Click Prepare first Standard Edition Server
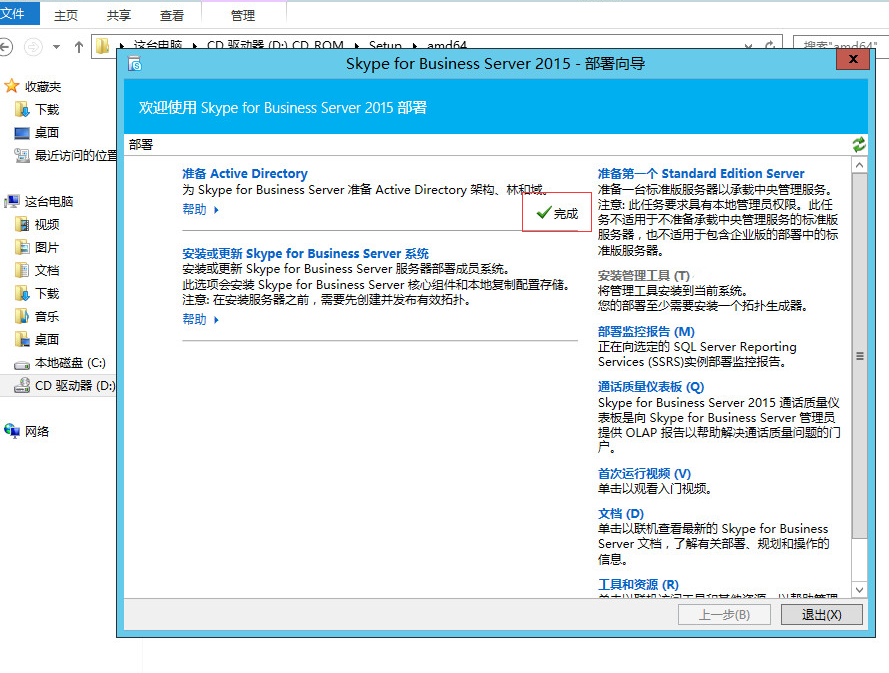This screenshot has width=889, height=673. (701, 173)
